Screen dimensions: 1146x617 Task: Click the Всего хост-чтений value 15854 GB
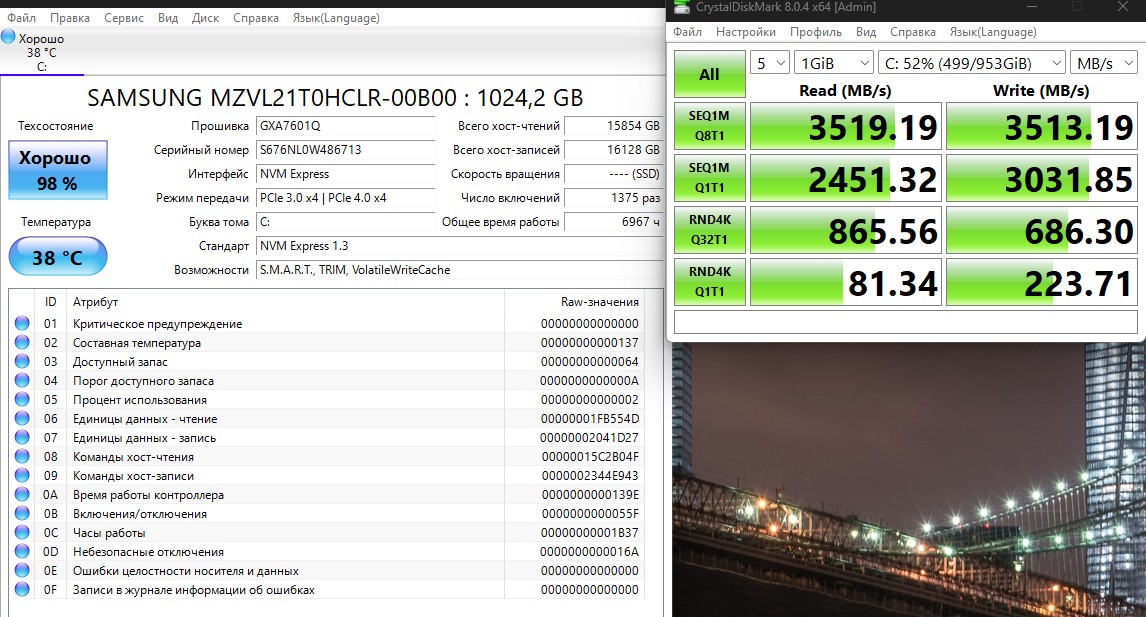pos(614,126)
